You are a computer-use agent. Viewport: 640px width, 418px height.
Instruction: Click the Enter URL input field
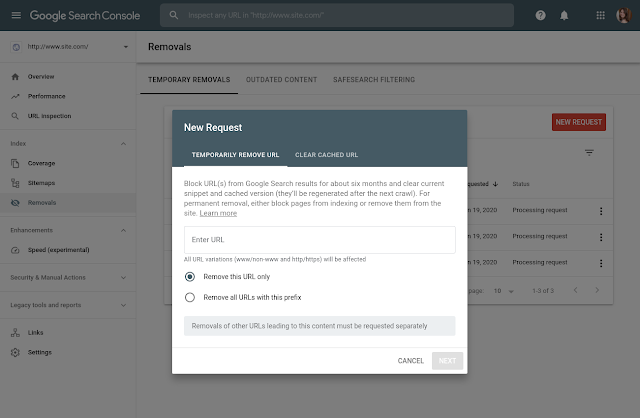tap(320, 240)
